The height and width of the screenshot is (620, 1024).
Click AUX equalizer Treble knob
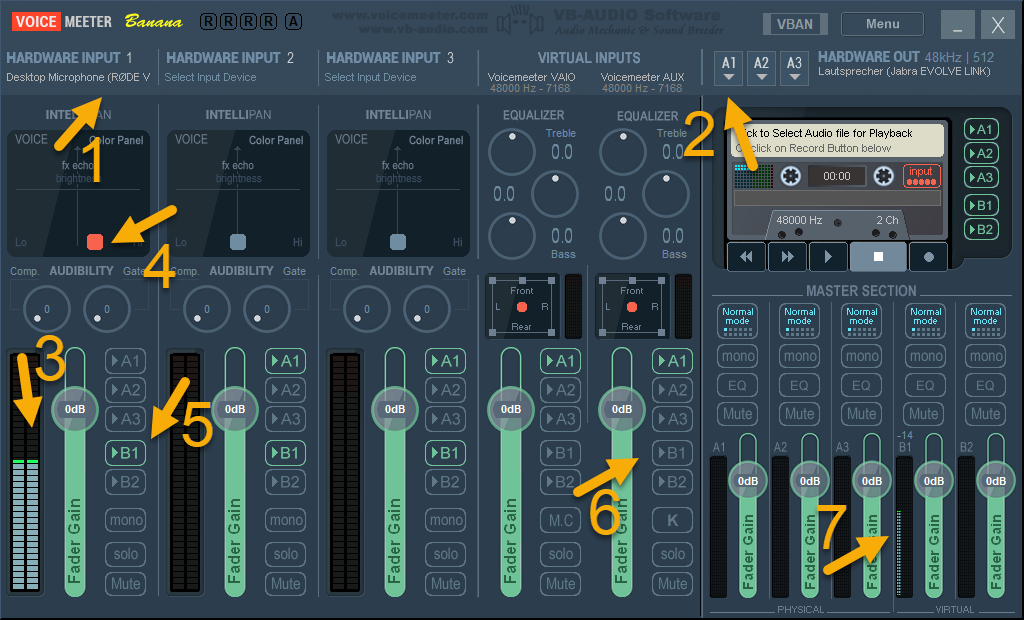622,152
